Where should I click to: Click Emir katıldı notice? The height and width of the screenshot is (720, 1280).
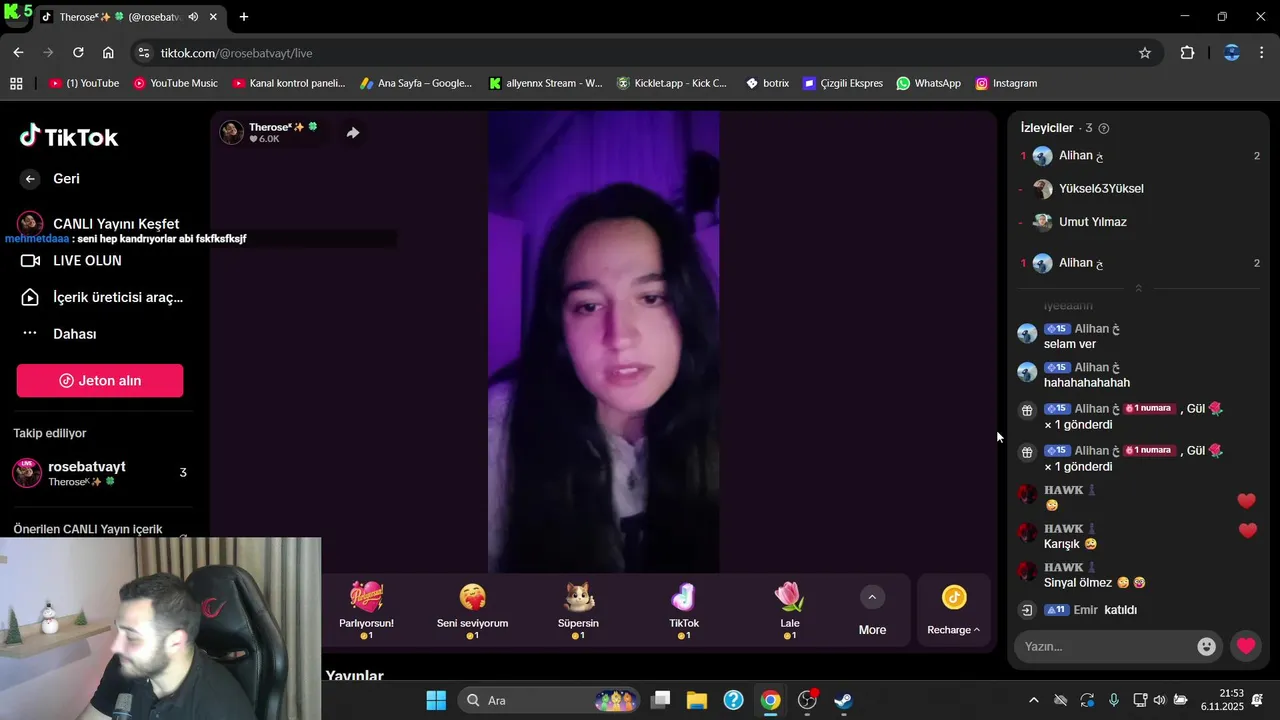(1091, 610)
